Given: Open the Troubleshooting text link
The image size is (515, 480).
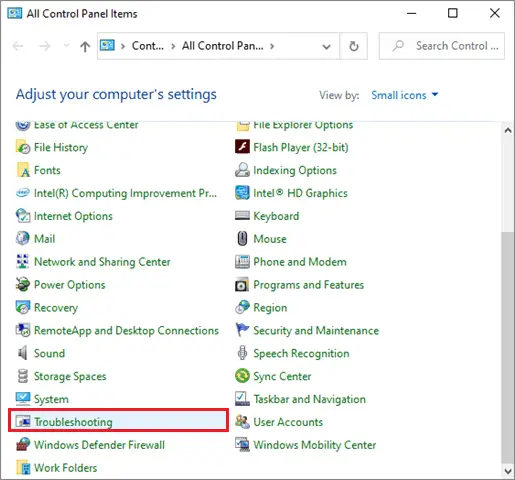Looking at the screenshot, I should point(73,422).
